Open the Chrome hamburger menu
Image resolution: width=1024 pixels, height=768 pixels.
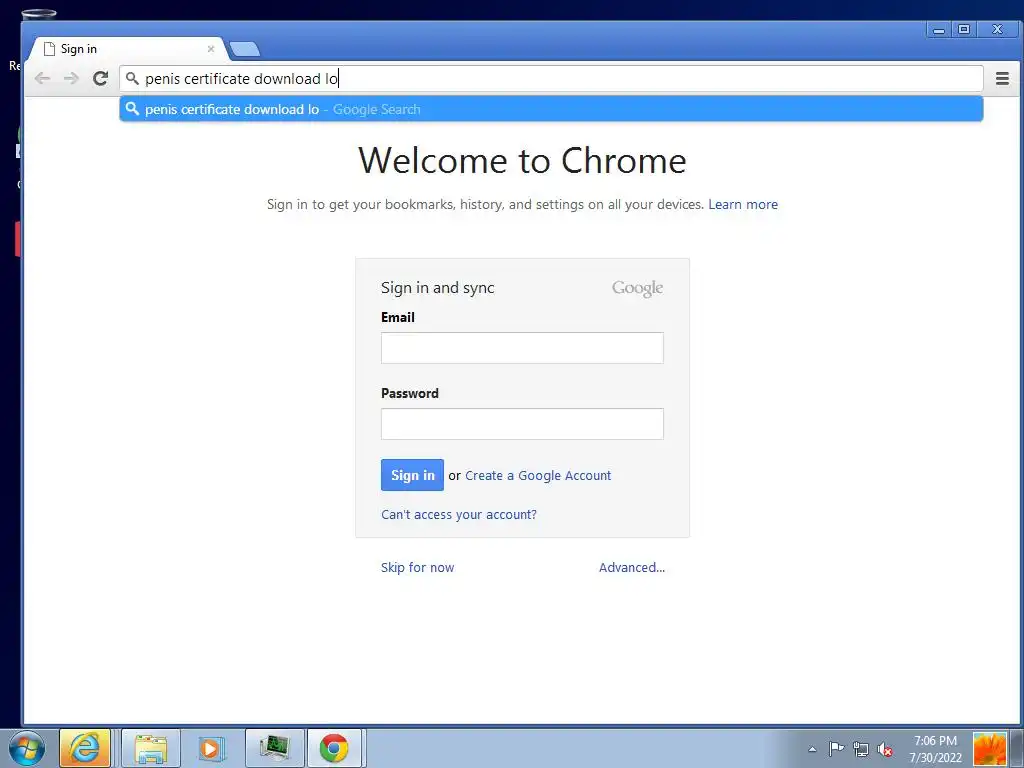point(1002,79)
